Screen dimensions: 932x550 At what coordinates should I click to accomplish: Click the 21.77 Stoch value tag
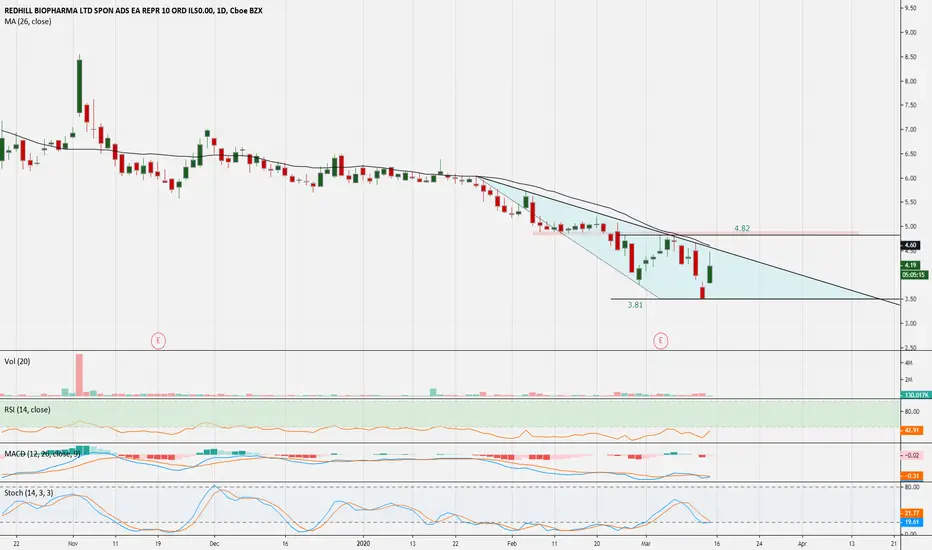(912, 513)
